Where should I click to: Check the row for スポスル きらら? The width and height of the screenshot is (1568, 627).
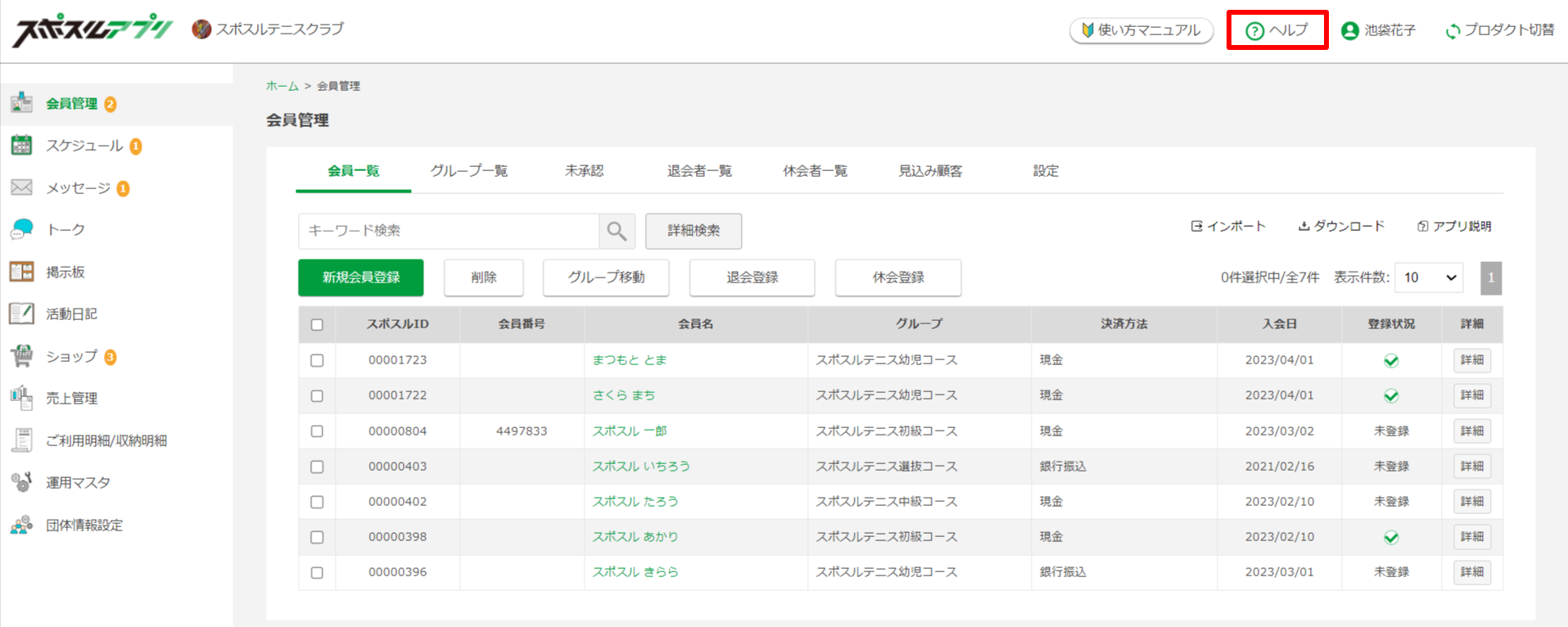pyautogui.click(x=317, y=573)
